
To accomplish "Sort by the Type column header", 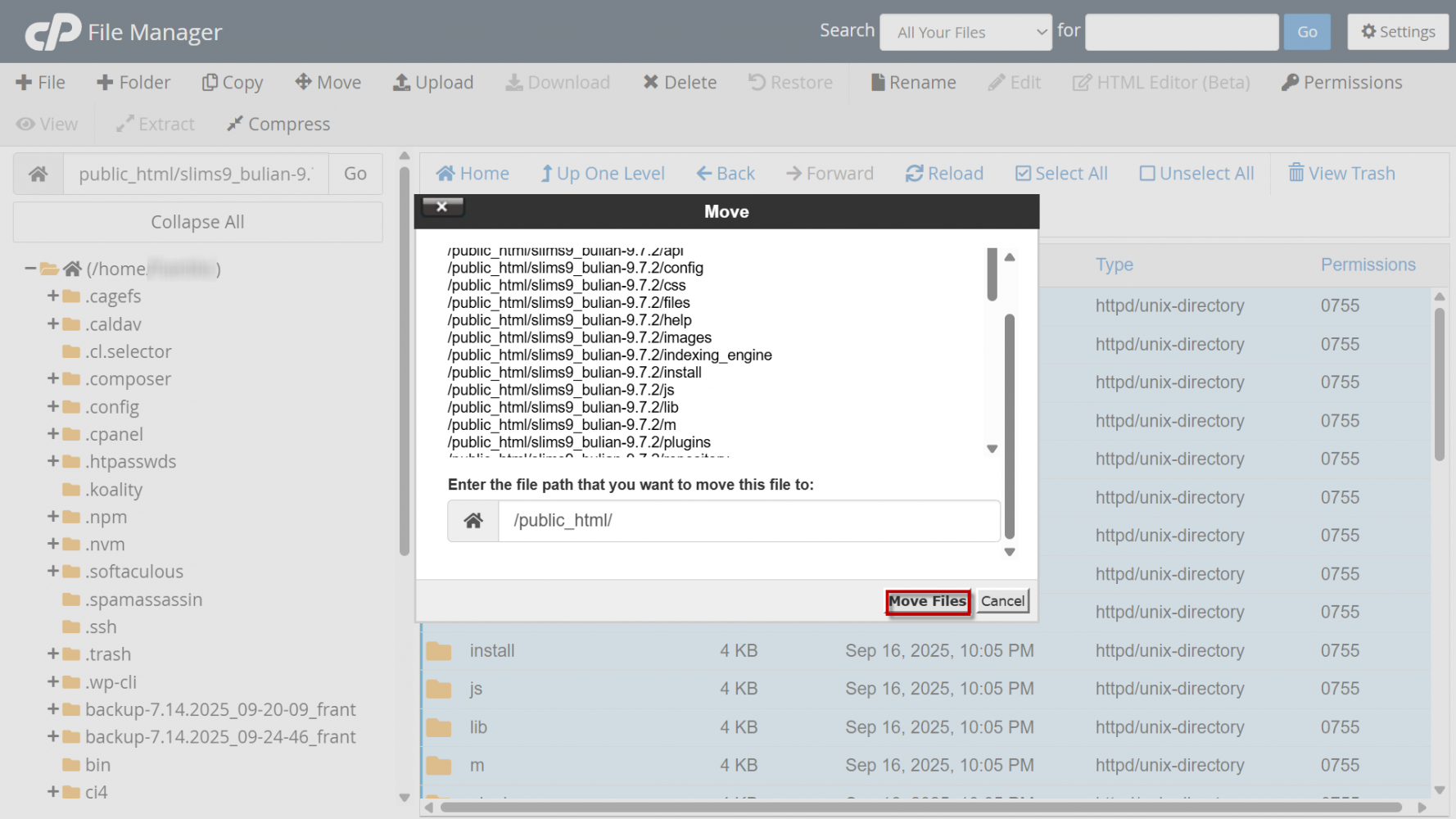I will [x=1114, y=265].
